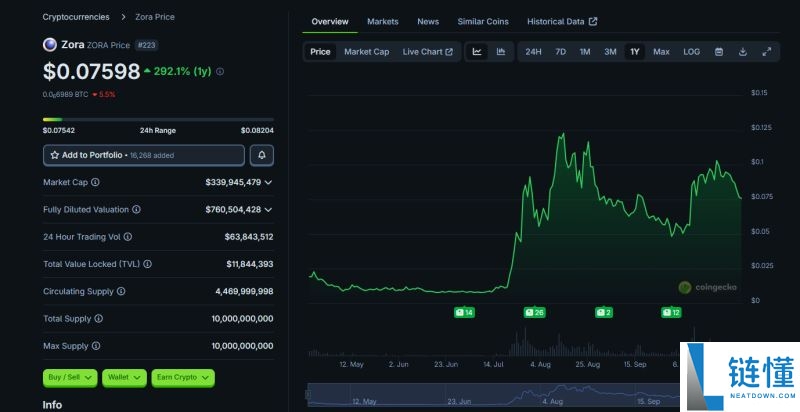Open the news marker labeled 26

click(535, 312)
